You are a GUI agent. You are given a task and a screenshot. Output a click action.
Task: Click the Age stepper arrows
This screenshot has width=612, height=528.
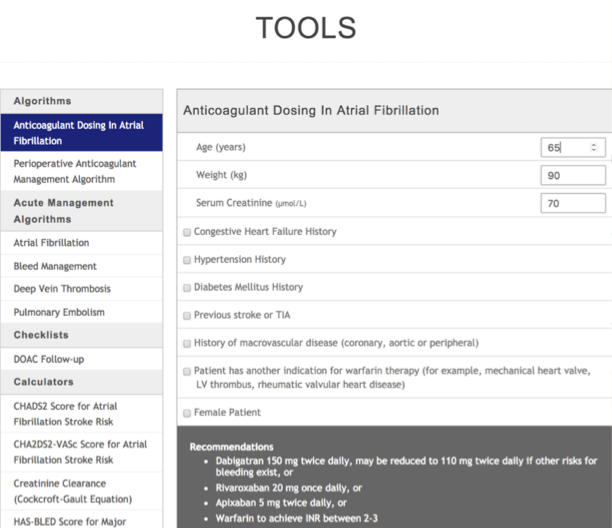coord(595,148)
